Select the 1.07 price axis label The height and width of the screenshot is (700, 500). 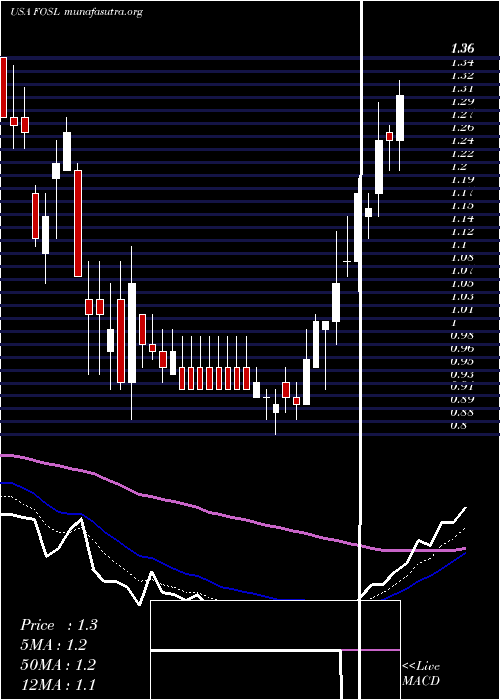(x=463, y=270)
